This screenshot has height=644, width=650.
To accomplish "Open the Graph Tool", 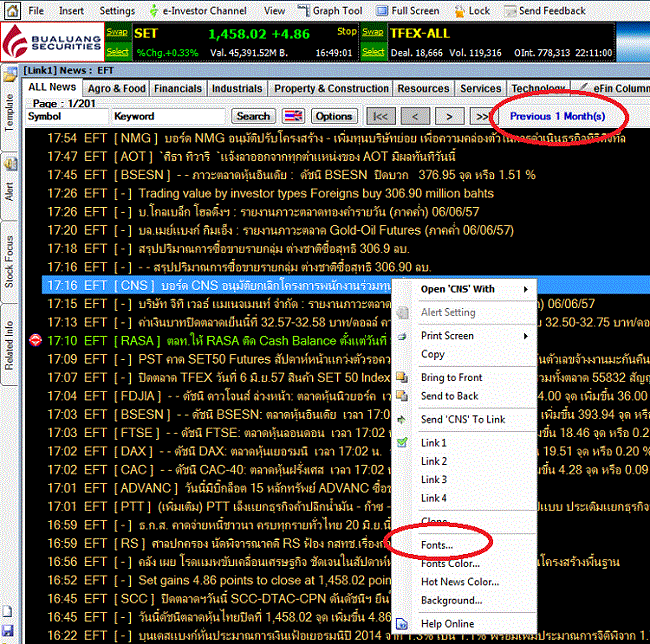I will [x=330, y=11].
